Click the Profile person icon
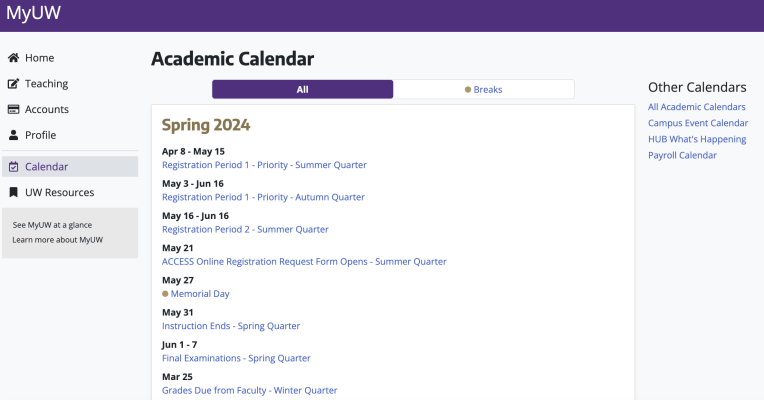The width and height of the screenshot is (764, 400). point(14,135)
